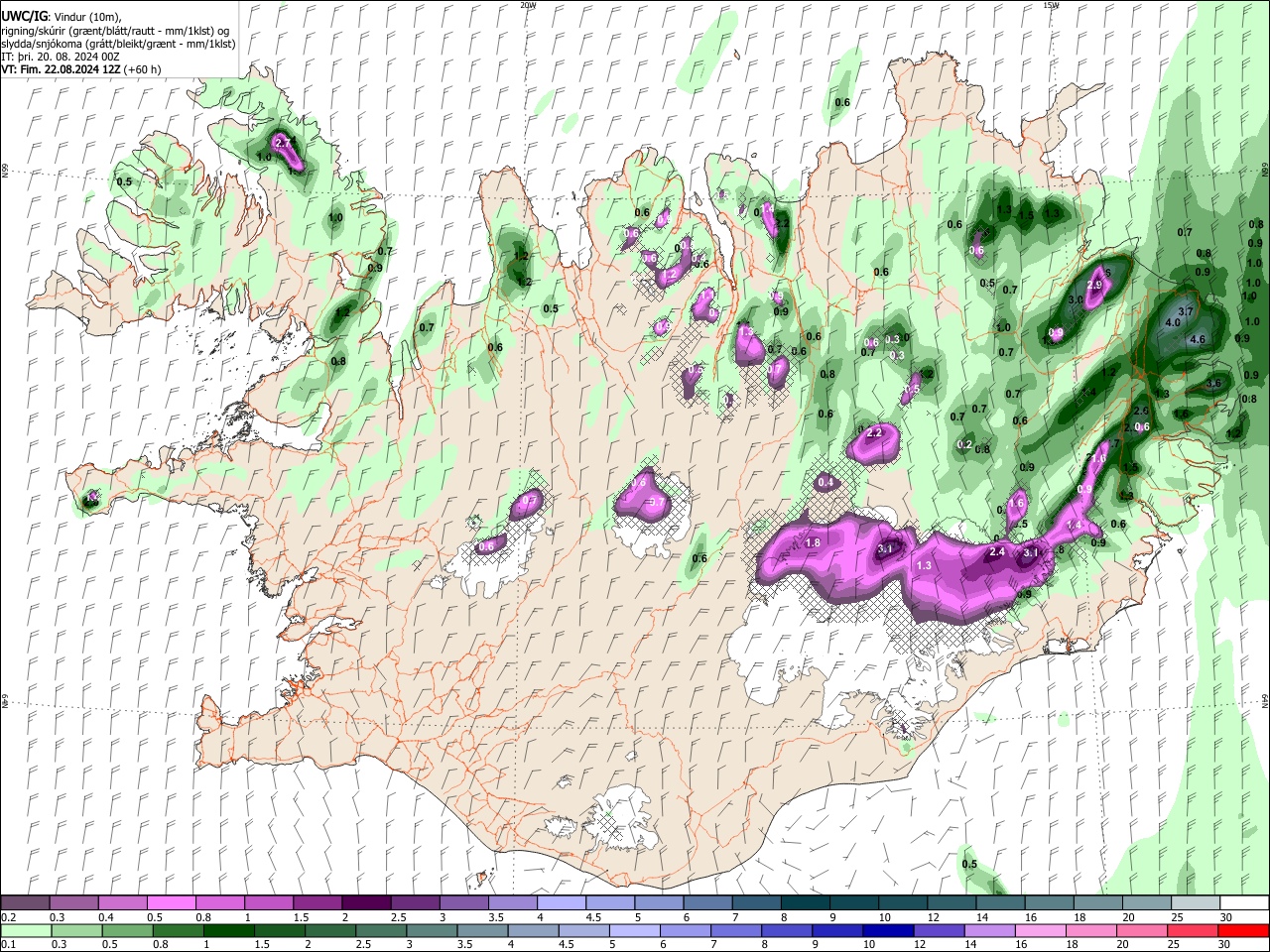Click the light purple swatch labeled 14 in lower scale
Image resolution: width=1270 pixels, height=952 pixels.
point(990,930)
